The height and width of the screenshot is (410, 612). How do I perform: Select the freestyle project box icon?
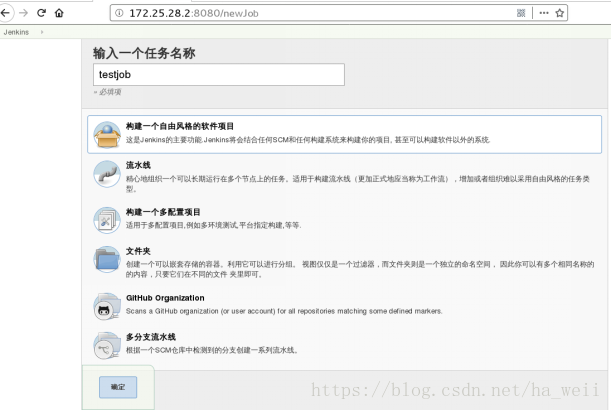pyautogui.click(x=107, y=135)
